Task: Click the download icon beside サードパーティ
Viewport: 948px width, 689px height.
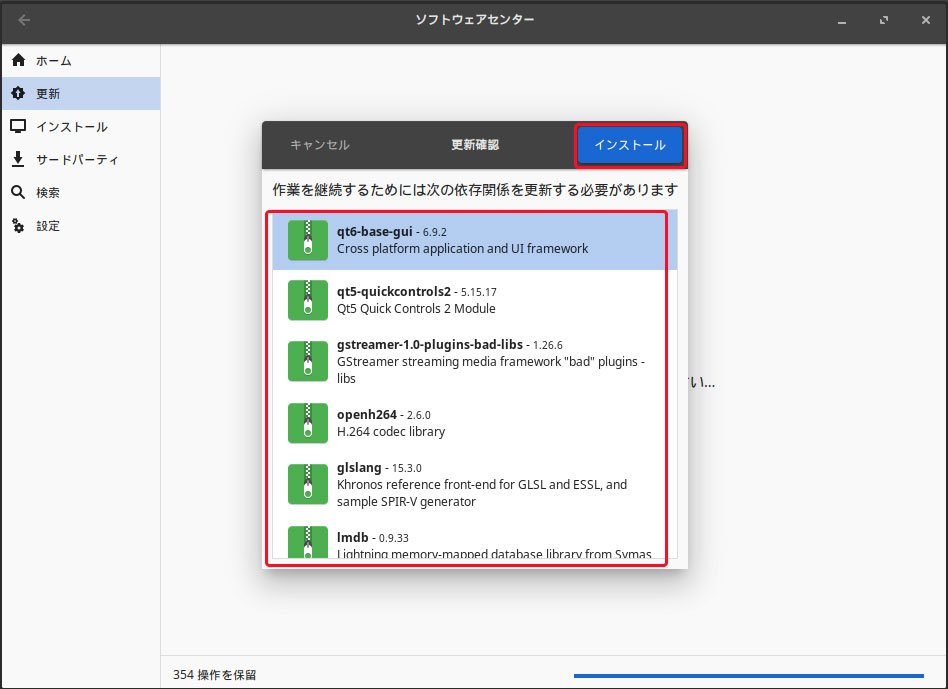Action: (x=18, y=160)
